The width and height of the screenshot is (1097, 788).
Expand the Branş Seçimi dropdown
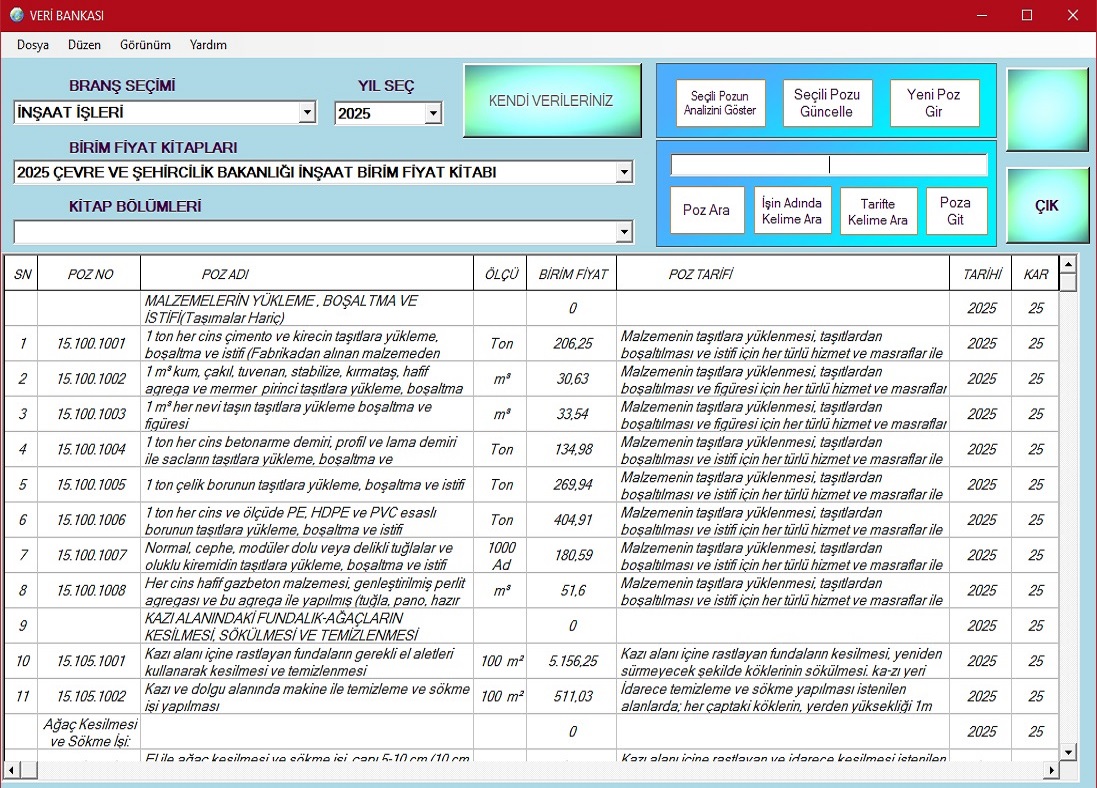(x=307, y=113)
